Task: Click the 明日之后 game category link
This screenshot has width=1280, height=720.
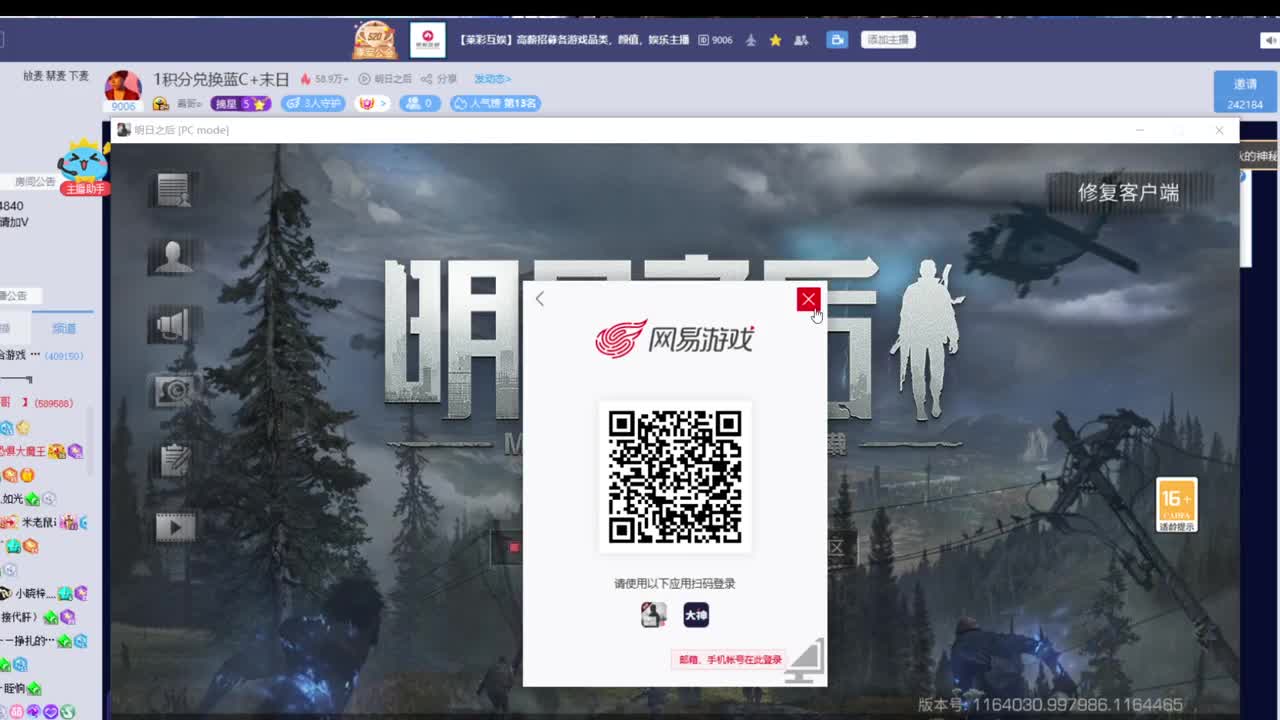Action: [x=385, y=79]
